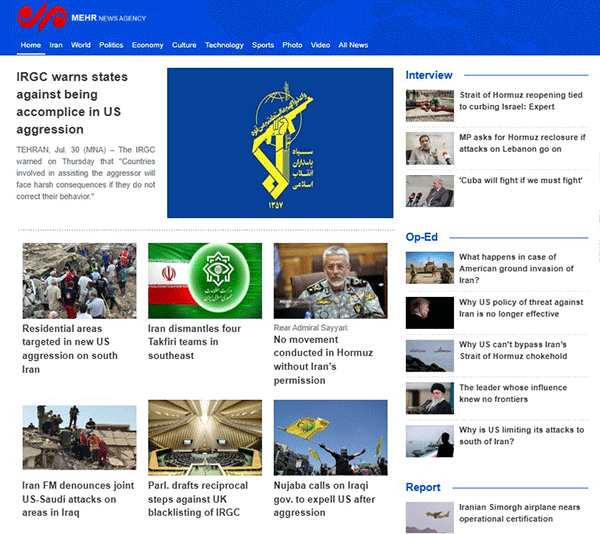Viewport: 600px width, 534px height.
Task: Click the silhouette and ship thumbnail in Op-Ed
Action: [x=430, y=441]
